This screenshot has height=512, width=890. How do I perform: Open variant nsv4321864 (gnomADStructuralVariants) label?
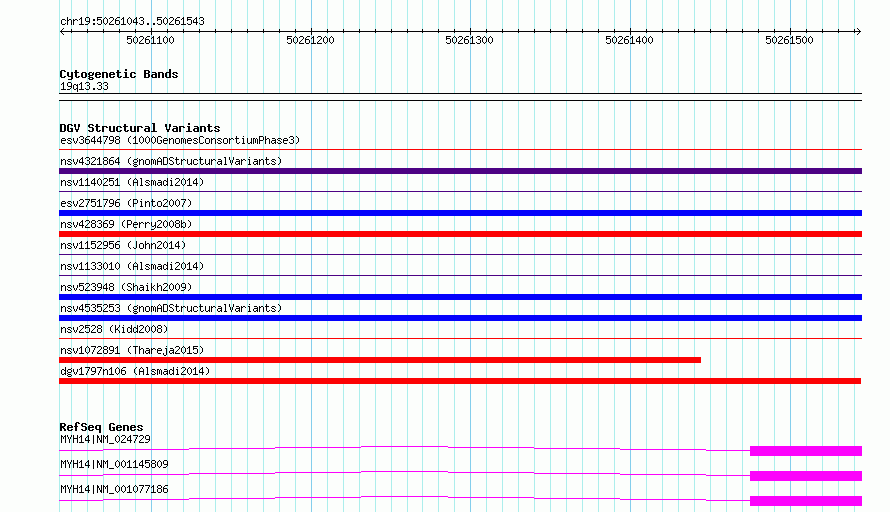(171, 161)
